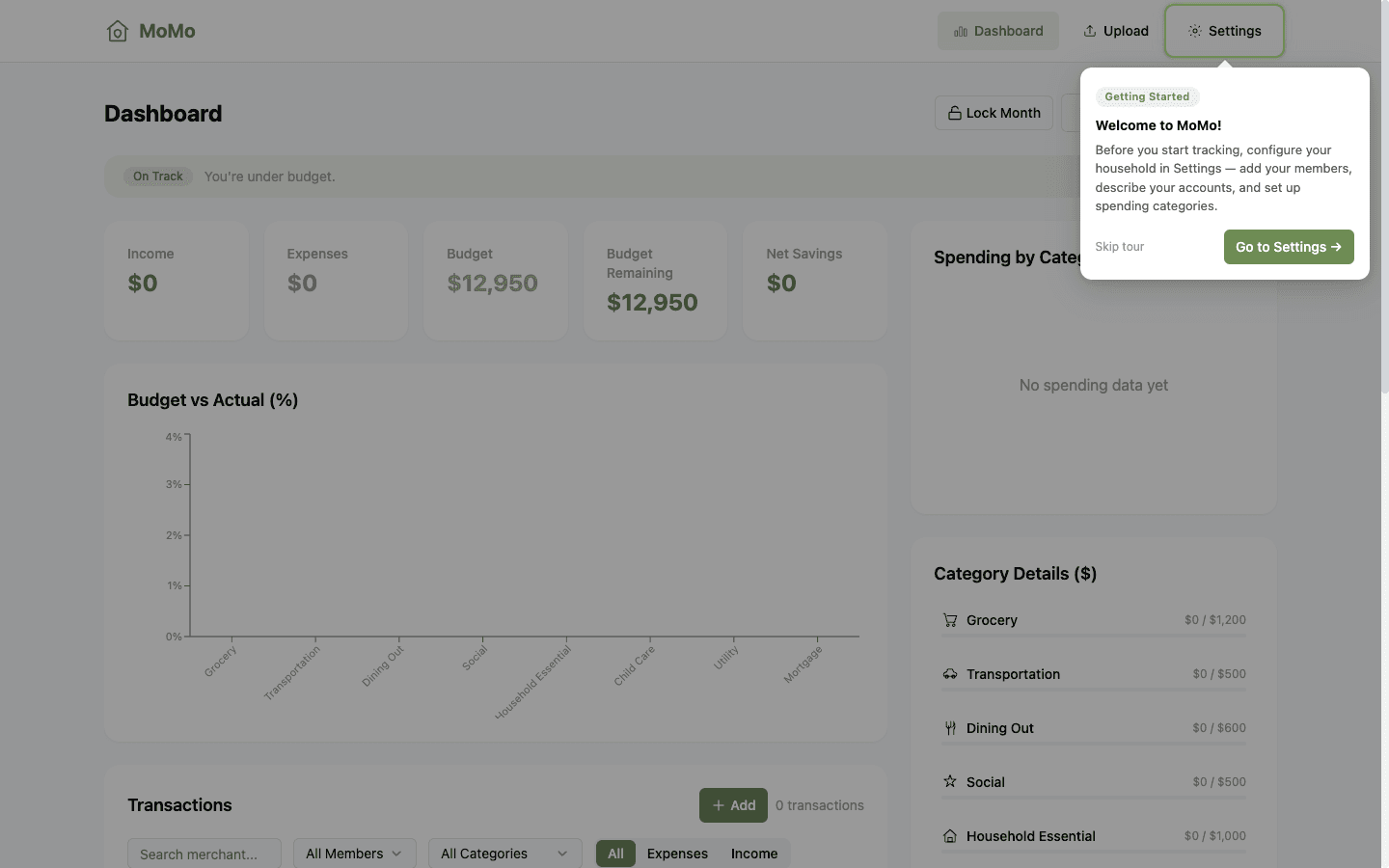Click the house icon beside Household Essential
1389x868 pixels.
[x=950, y=836]
